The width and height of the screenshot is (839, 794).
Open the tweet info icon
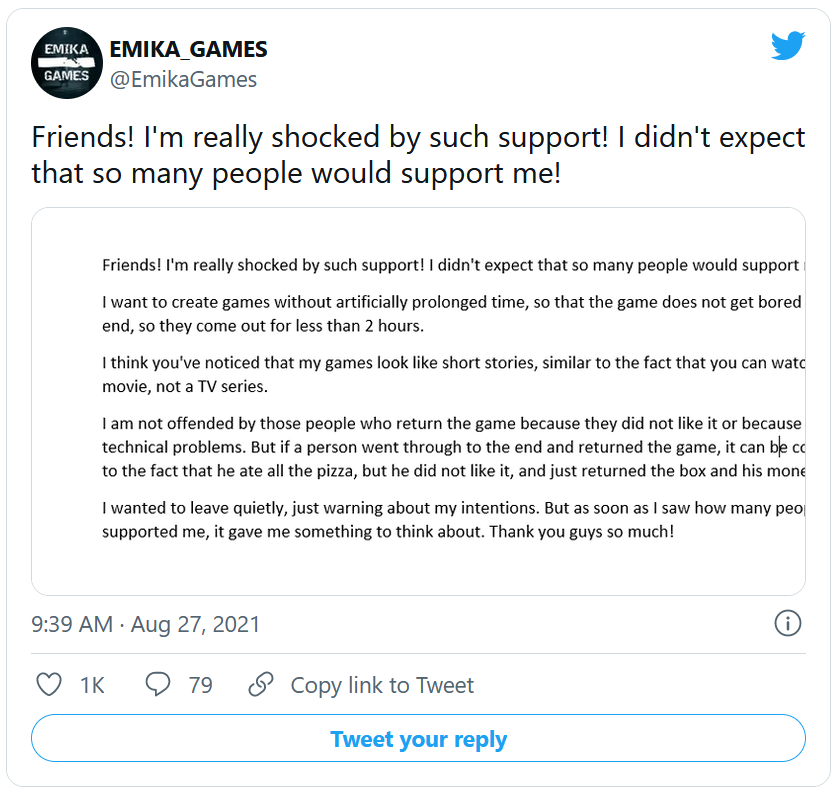pos(788,623)
